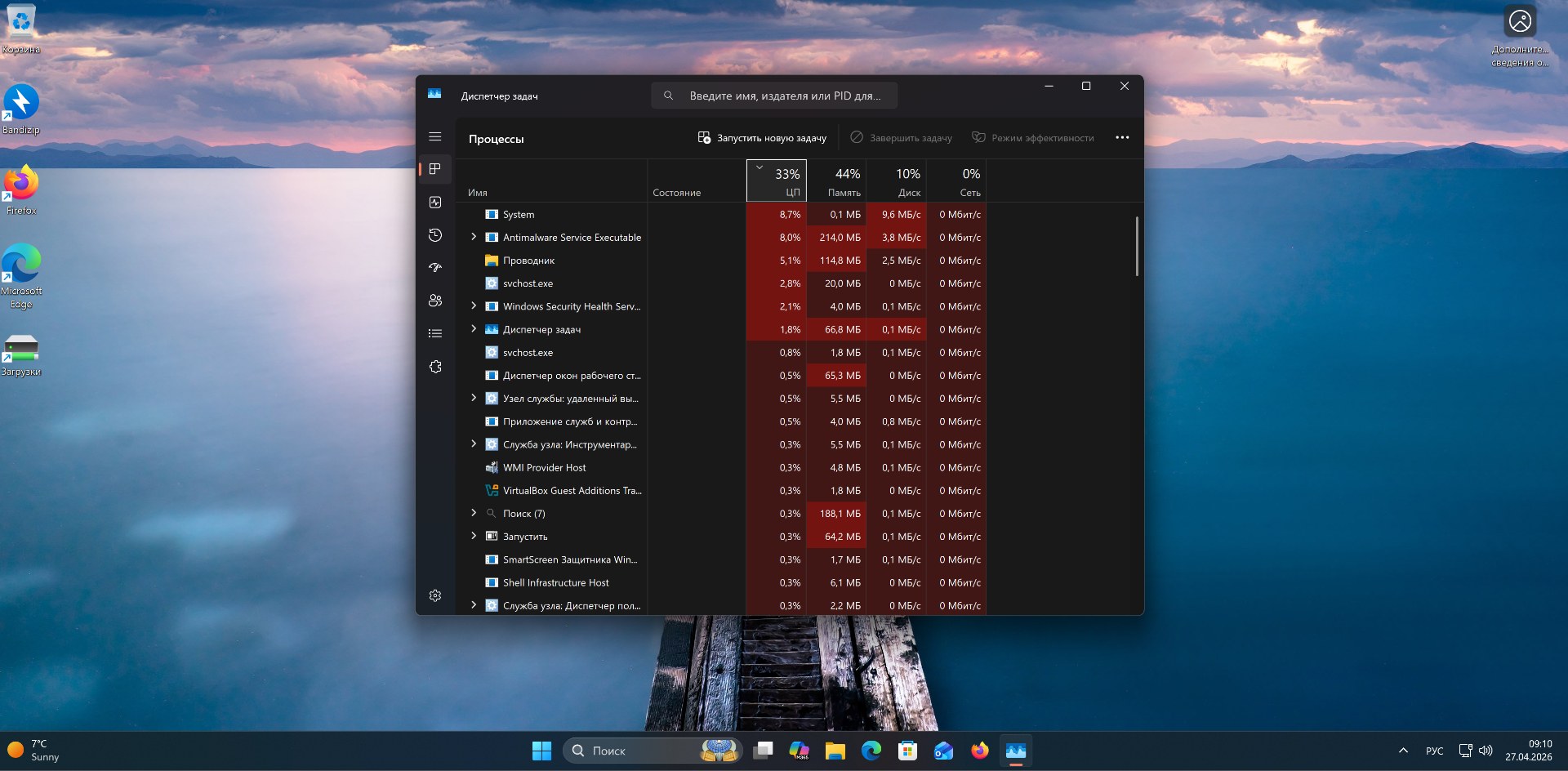Open the App history sidebar icon
1568x771 pixels.
point(435,235)
